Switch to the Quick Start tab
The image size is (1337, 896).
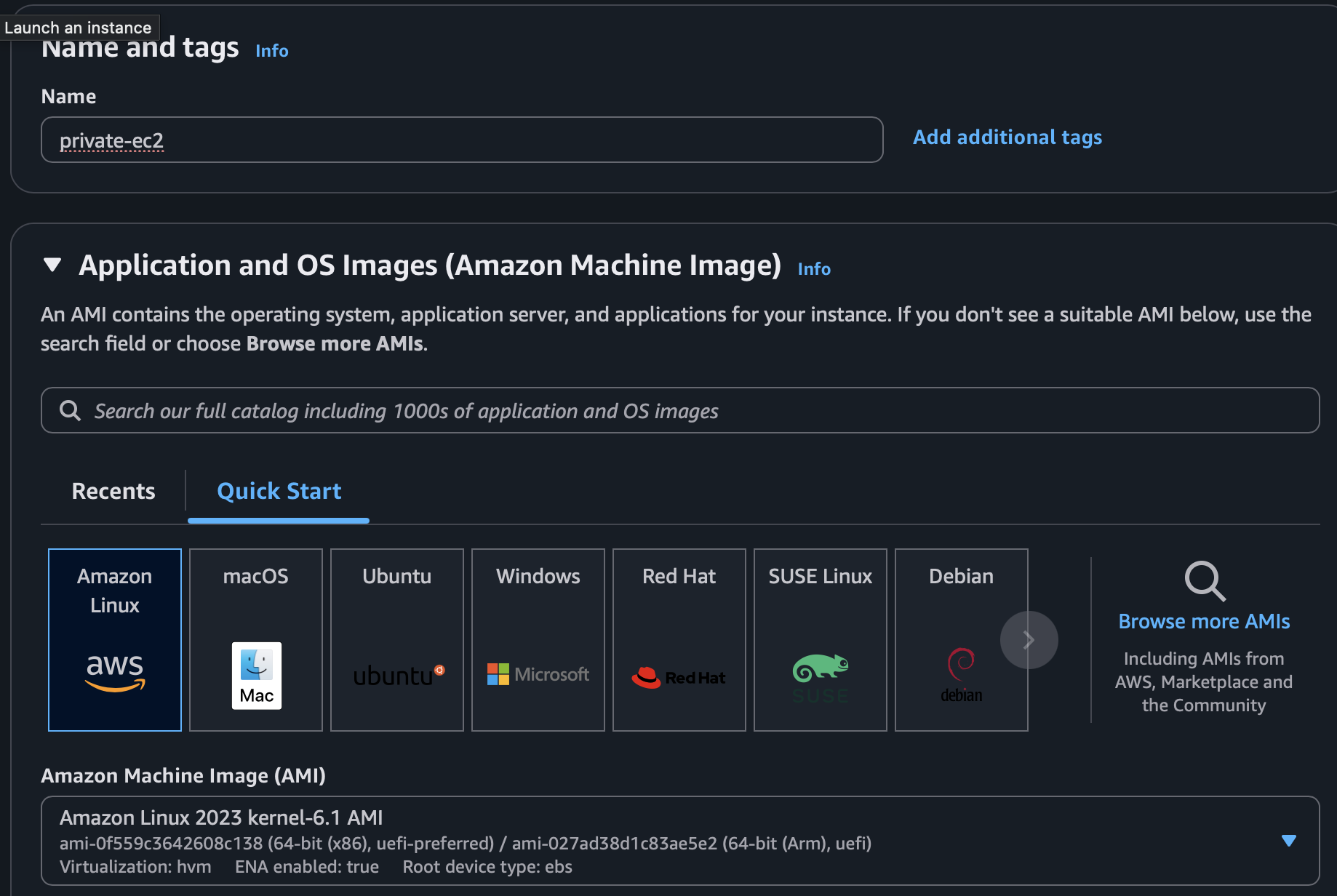[x=279, y=491]
